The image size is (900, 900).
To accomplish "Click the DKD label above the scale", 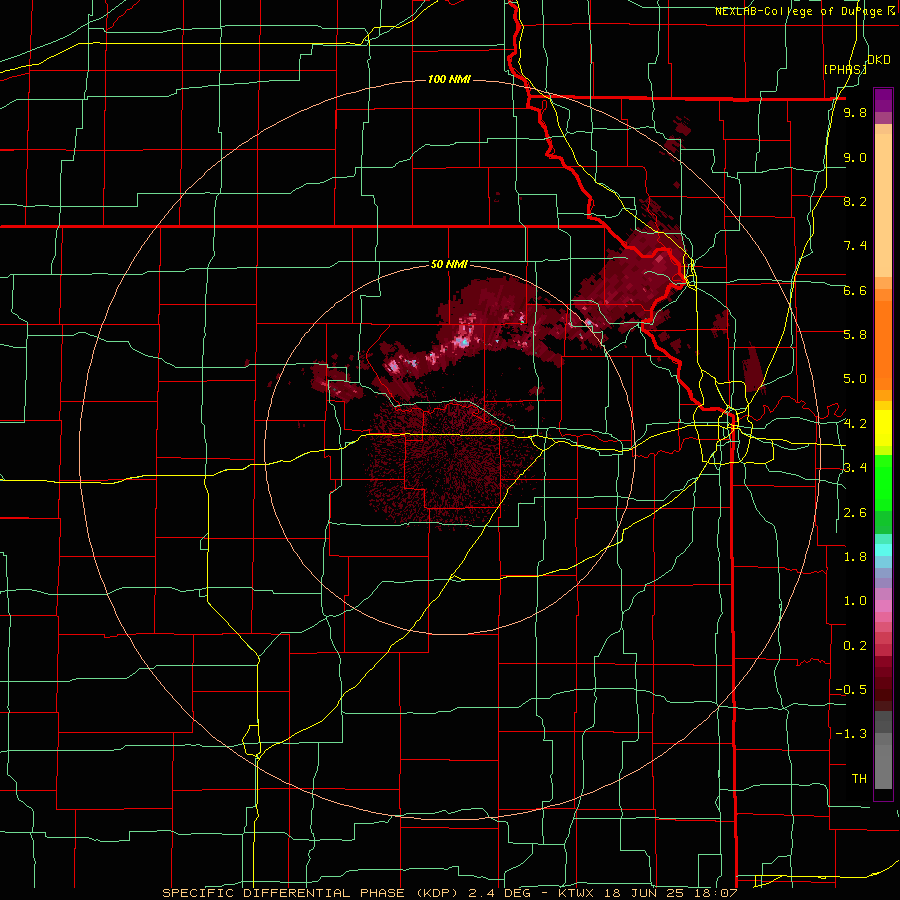I will [879, 60].
